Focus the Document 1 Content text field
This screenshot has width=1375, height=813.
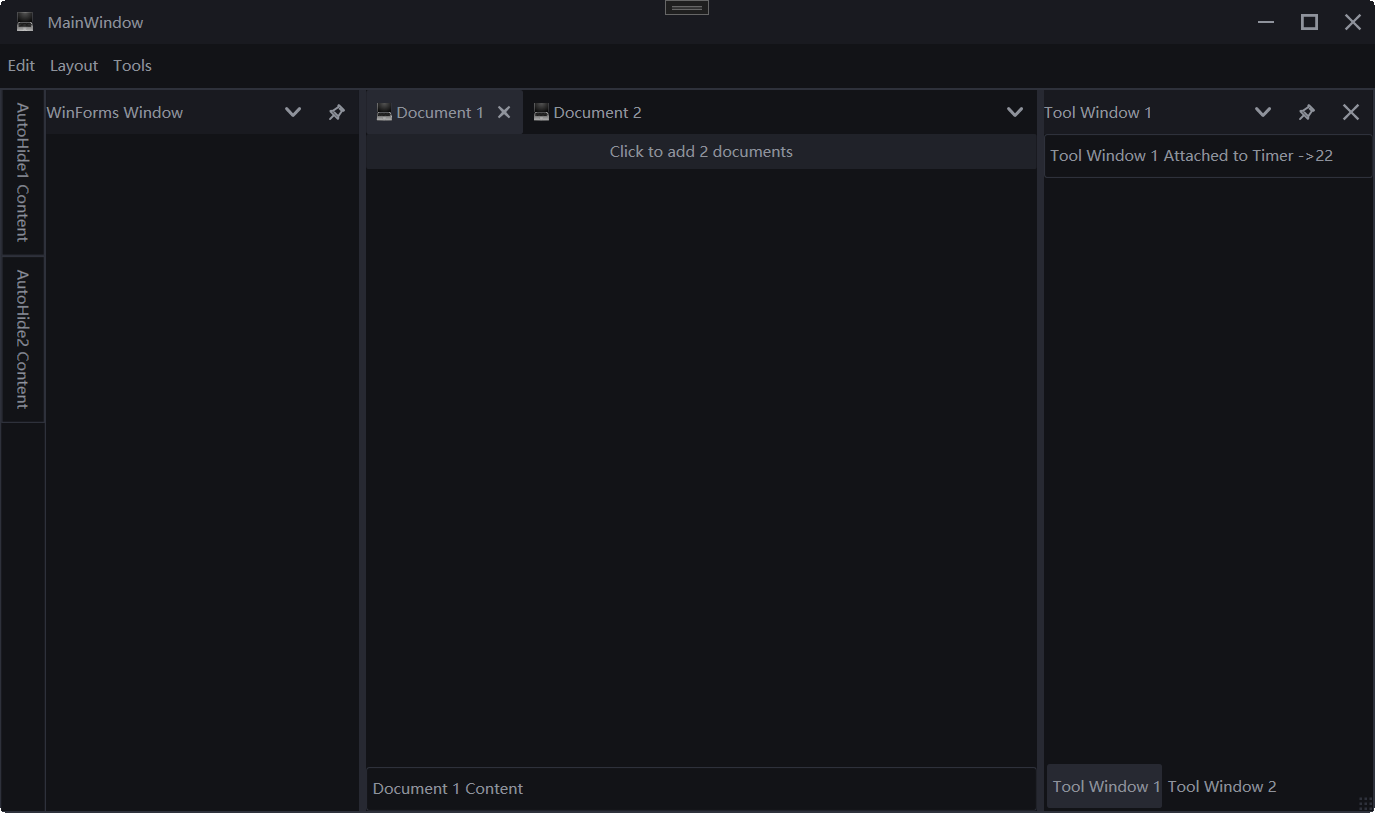point(701,788)
